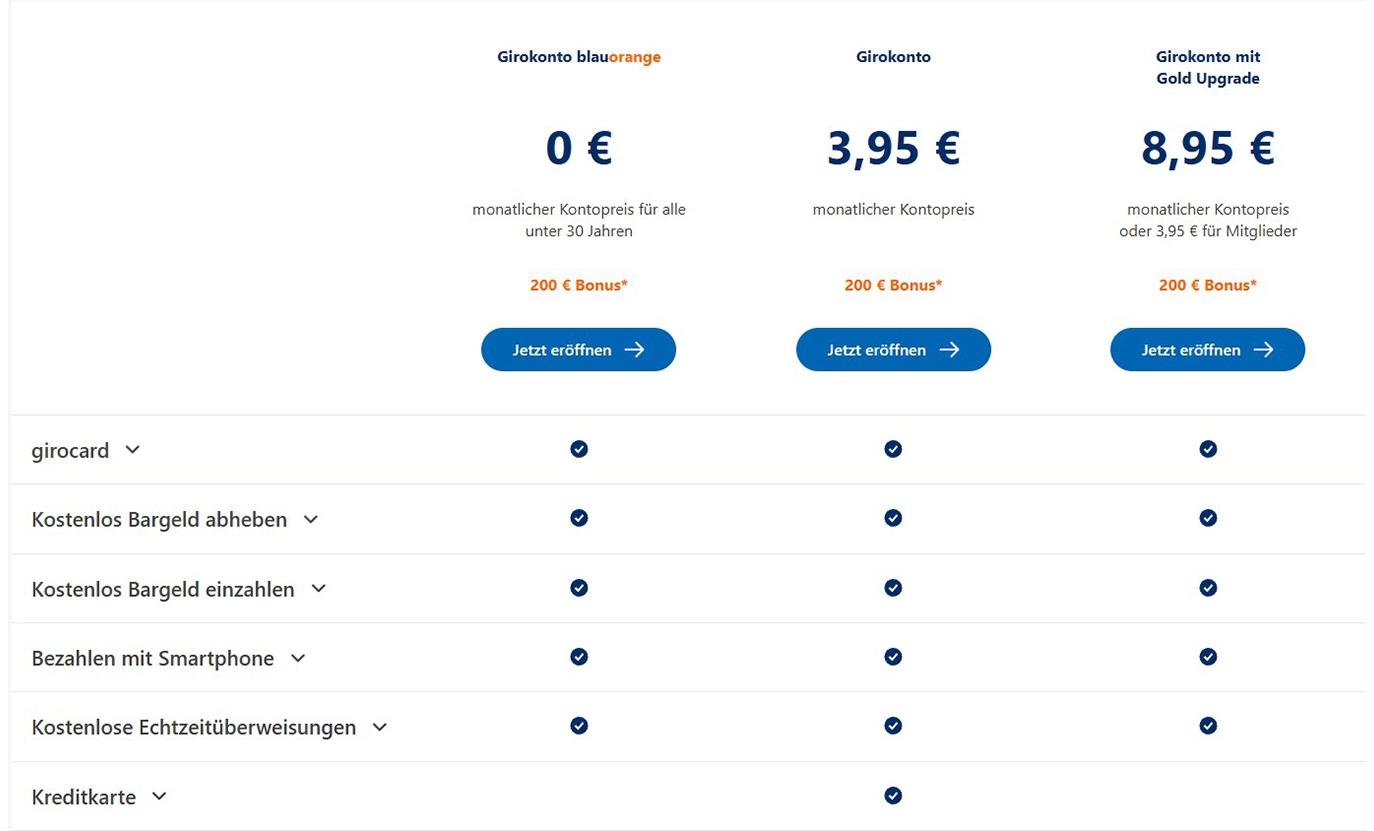Expand Bezahlen mit Smartphone row
This screenshot has height=831, width=1374.
298,658
